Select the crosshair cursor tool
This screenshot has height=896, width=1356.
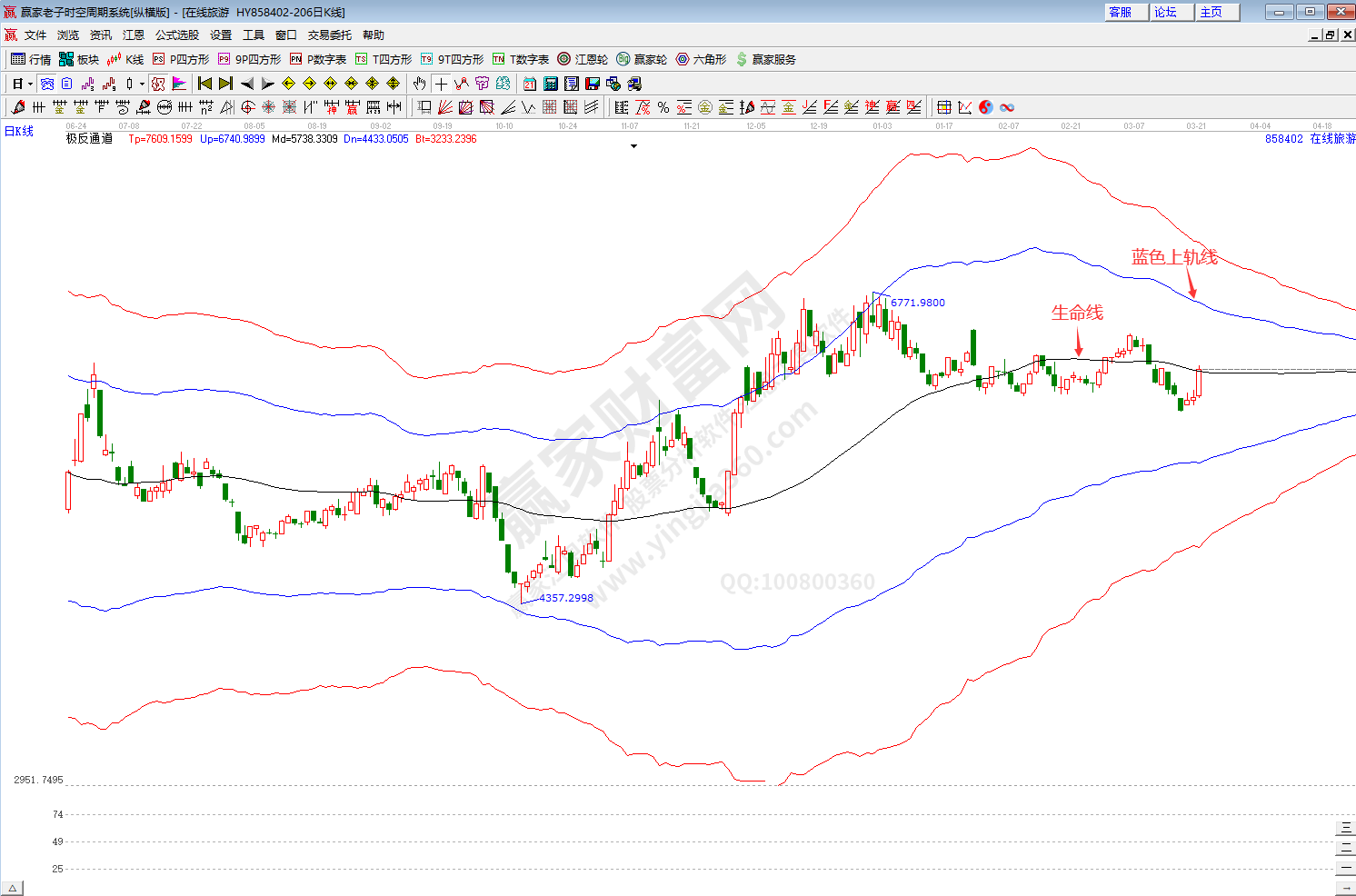[441, 84]
